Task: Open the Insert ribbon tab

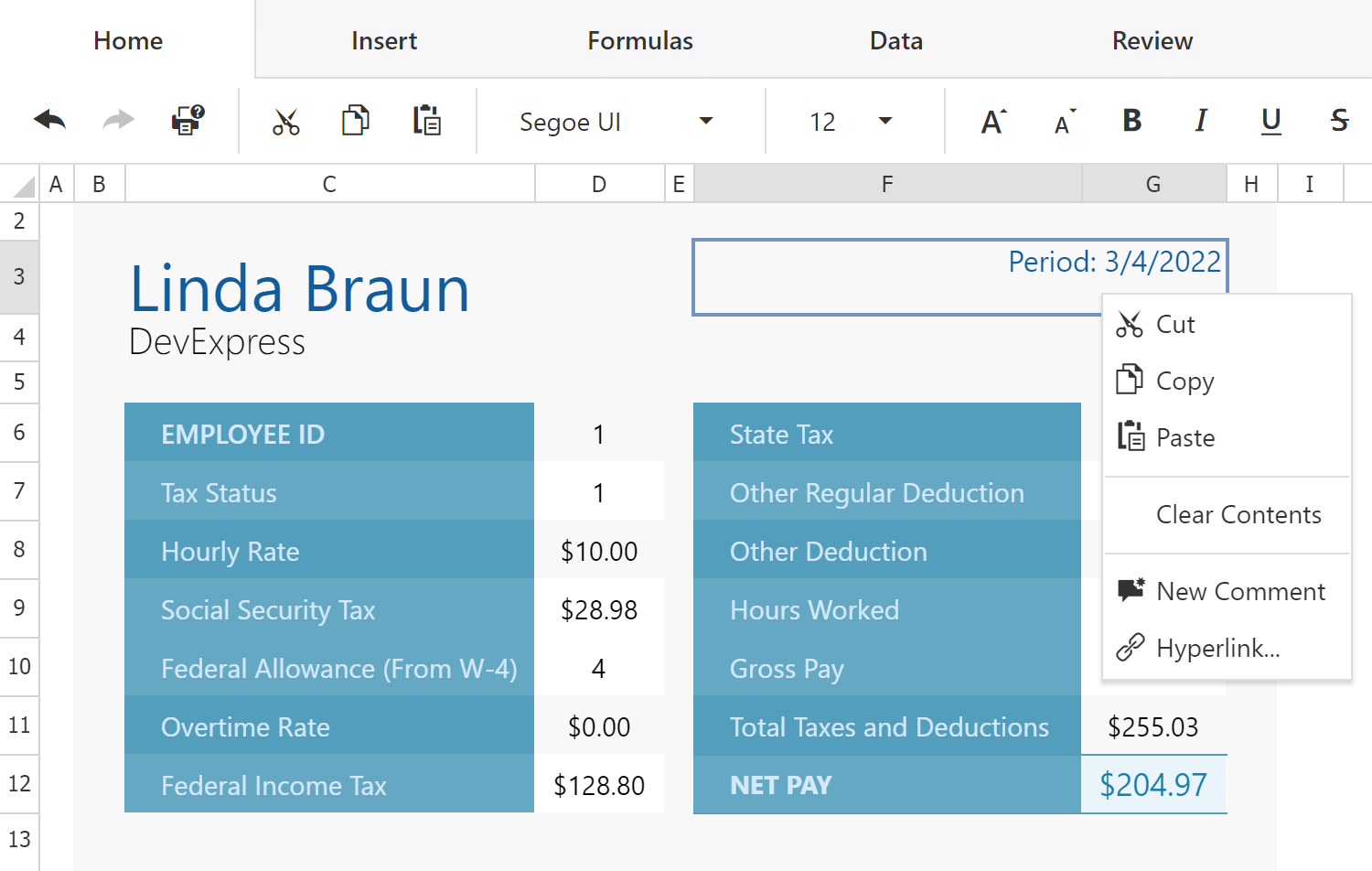Action: tap(383, 40)
